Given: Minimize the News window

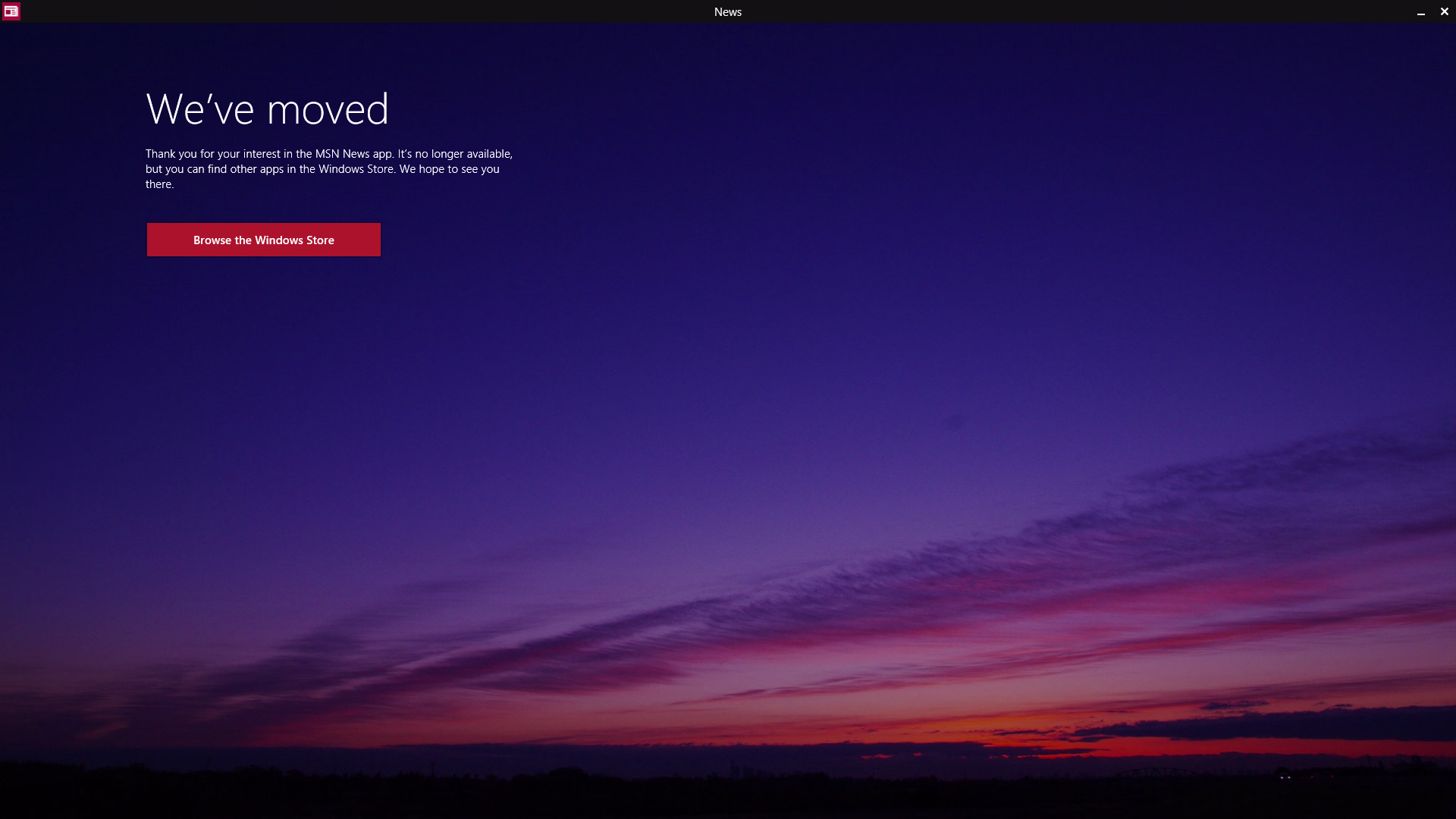Looking at the screenshot, I should pyautogui.click(x=1420, y=12).
